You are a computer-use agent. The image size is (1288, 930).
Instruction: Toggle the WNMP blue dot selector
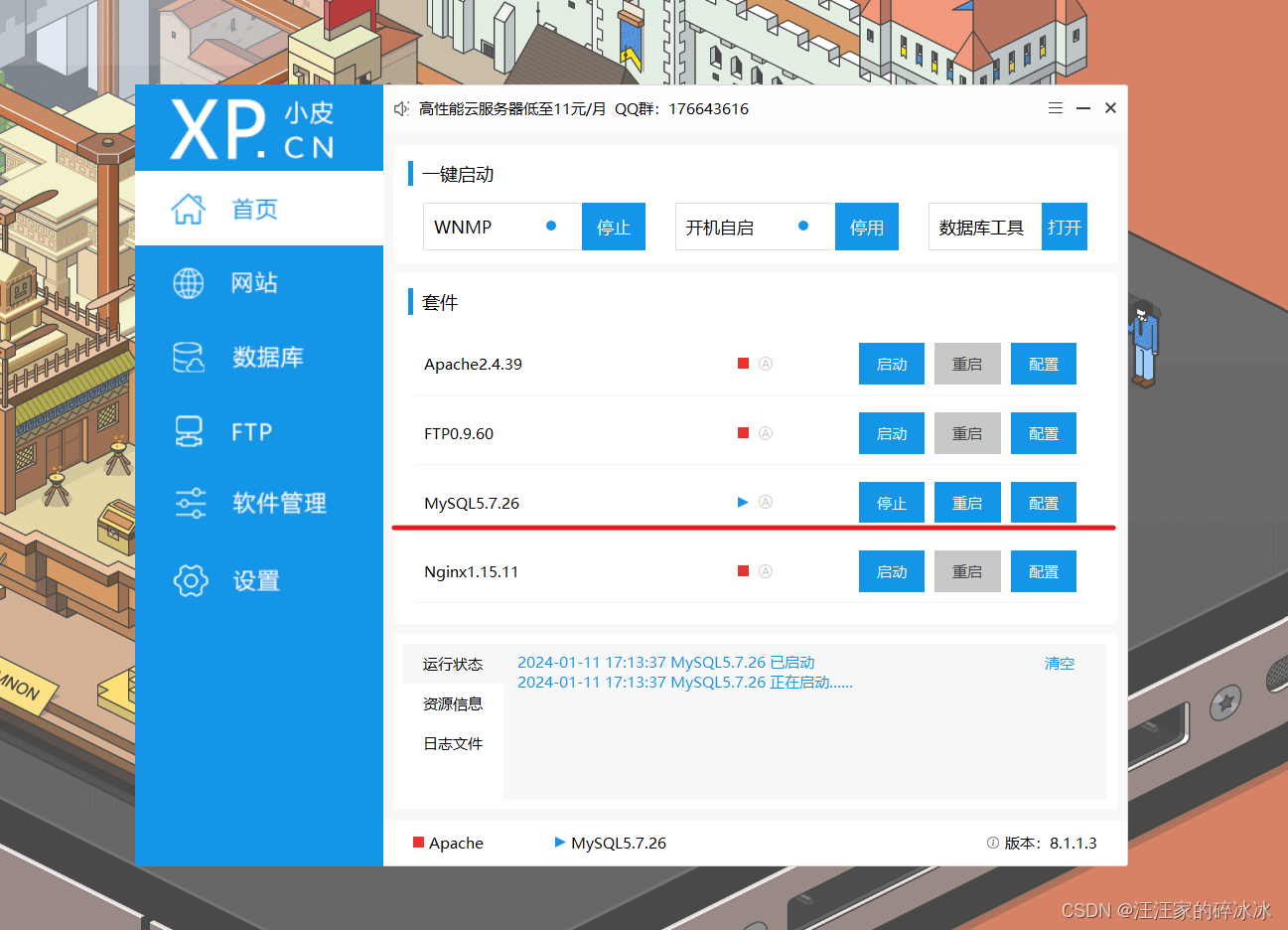coord(551,227)
